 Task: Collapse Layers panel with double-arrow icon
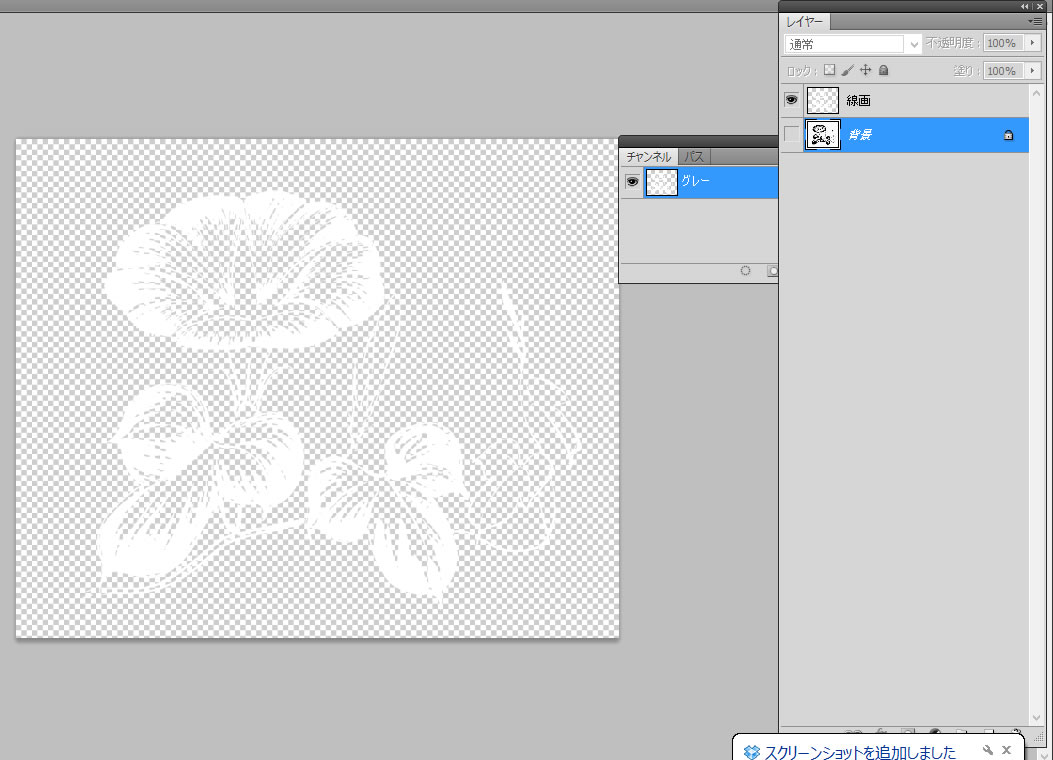click(x=1025, y=6)
